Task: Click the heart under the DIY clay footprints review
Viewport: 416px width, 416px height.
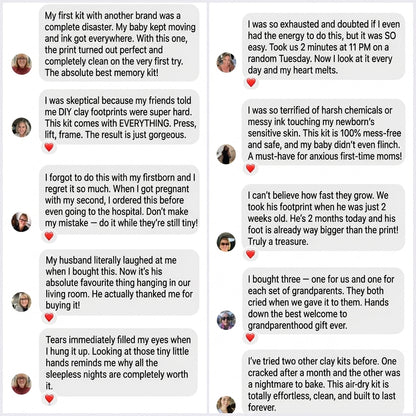Action: click(49, 147)
